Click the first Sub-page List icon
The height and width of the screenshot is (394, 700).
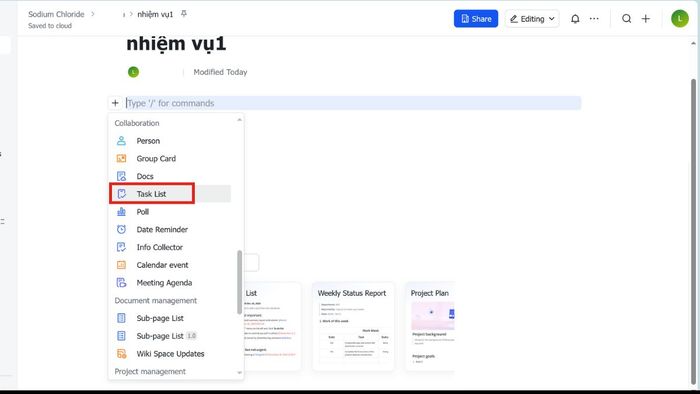(121, 318)
